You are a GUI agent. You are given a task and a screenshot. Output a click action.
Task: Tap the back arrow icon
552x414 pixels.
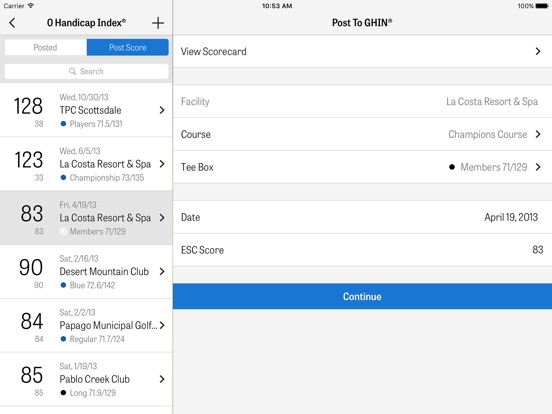pyautogui.click(x=12, y=23)
